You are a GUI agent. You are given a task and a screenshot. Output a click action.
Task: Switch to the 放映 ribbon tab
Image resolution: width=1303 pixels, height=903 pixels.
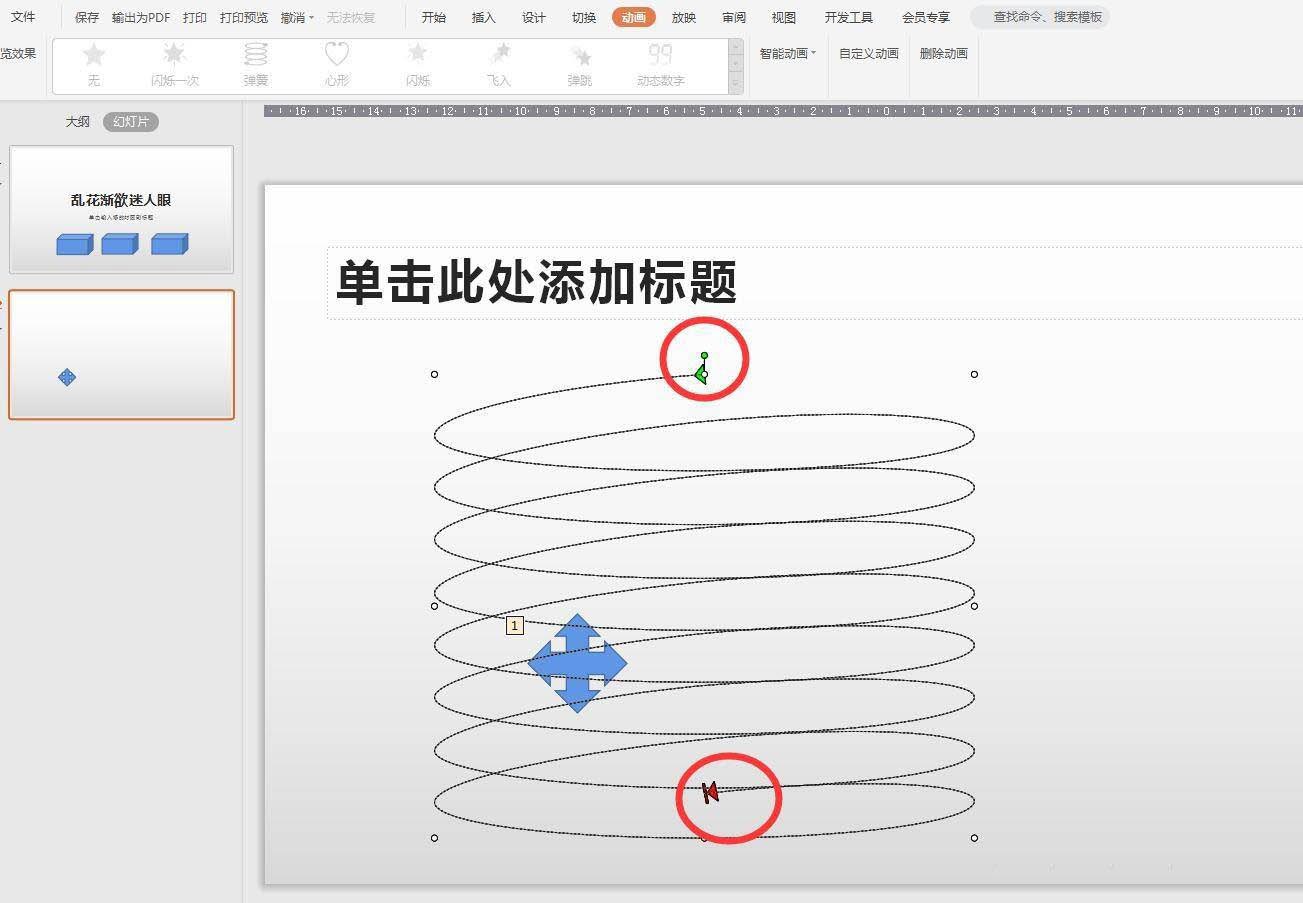pyautogui.click(x=684, y=17)
